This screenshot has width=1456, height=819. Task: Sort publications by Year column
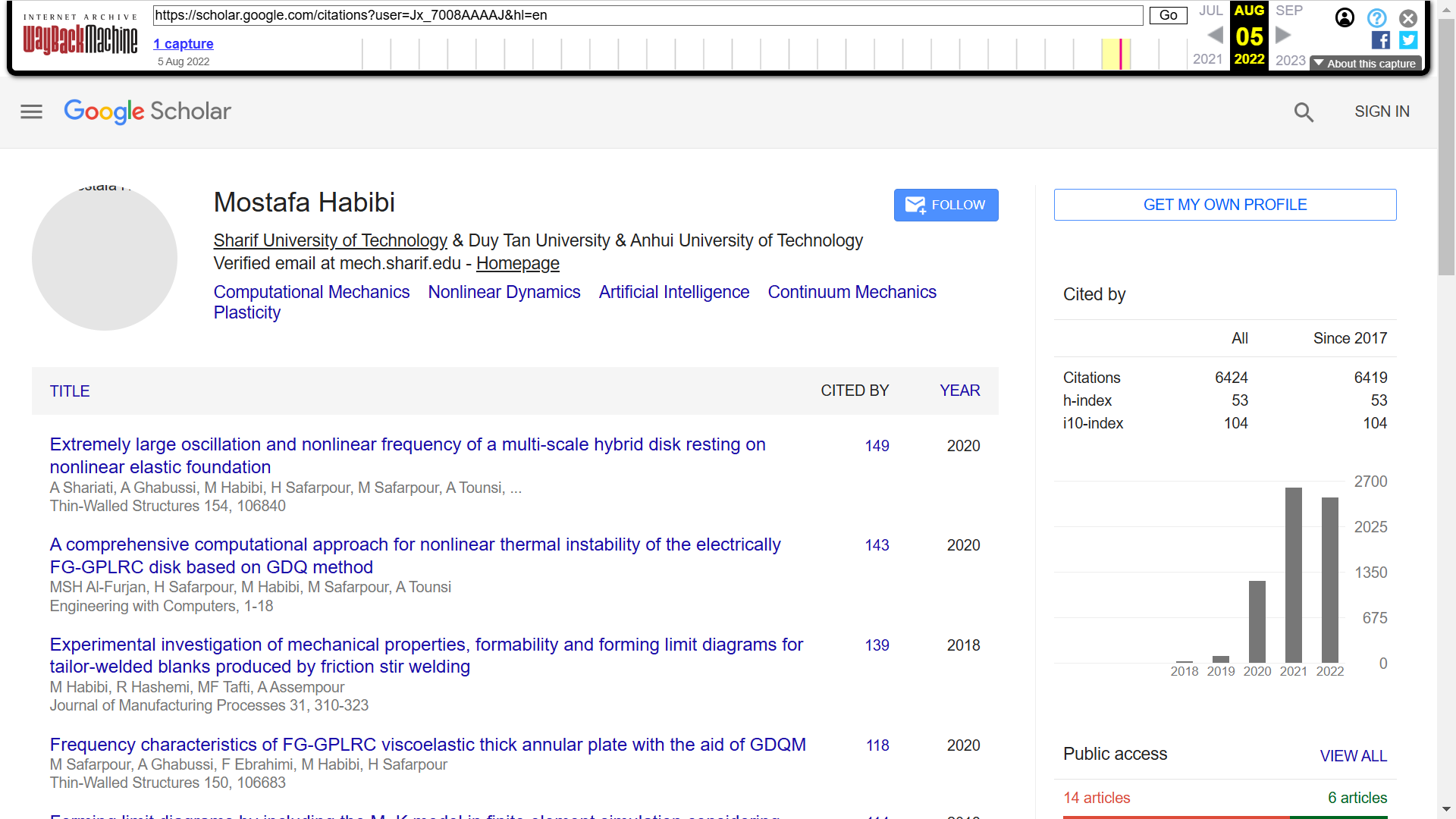coord(959,391)
